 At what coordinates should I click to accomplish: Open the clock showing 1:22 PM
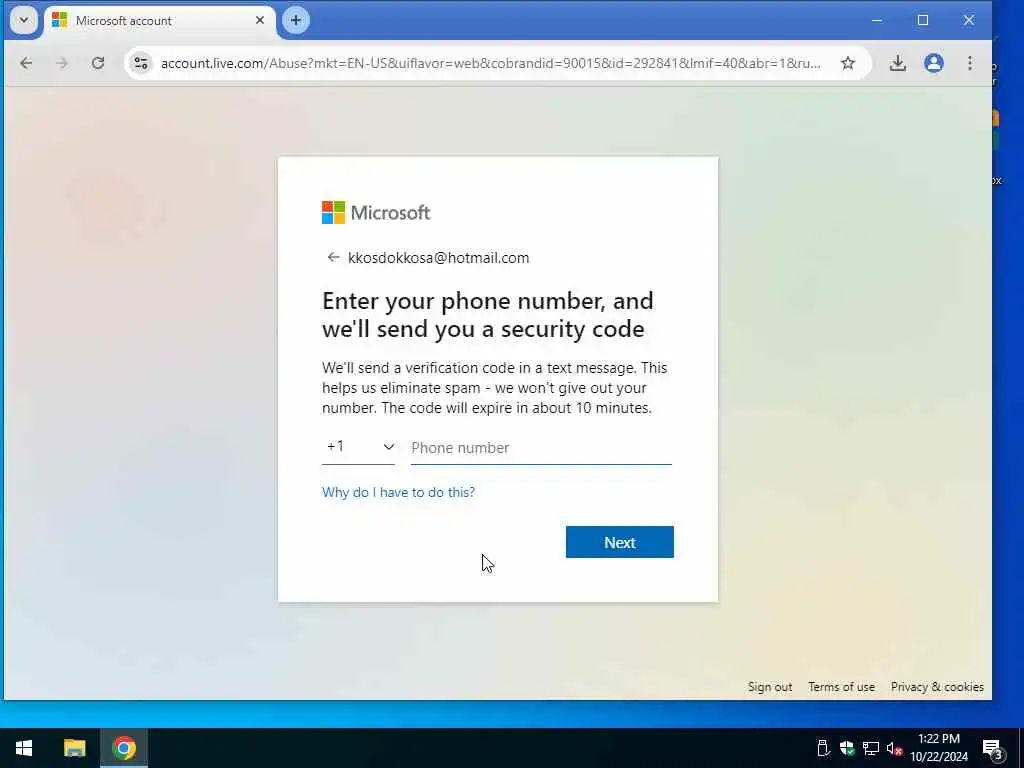tap(939, 748)
